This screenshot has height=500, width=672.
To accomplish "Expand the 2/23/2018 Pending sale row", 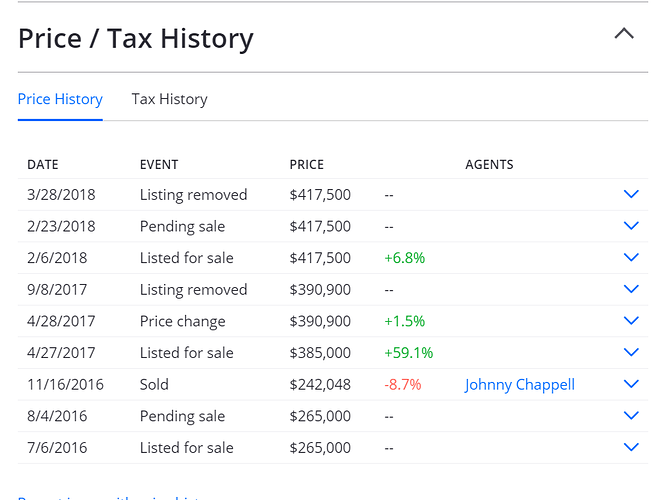I will pos(631,226).
